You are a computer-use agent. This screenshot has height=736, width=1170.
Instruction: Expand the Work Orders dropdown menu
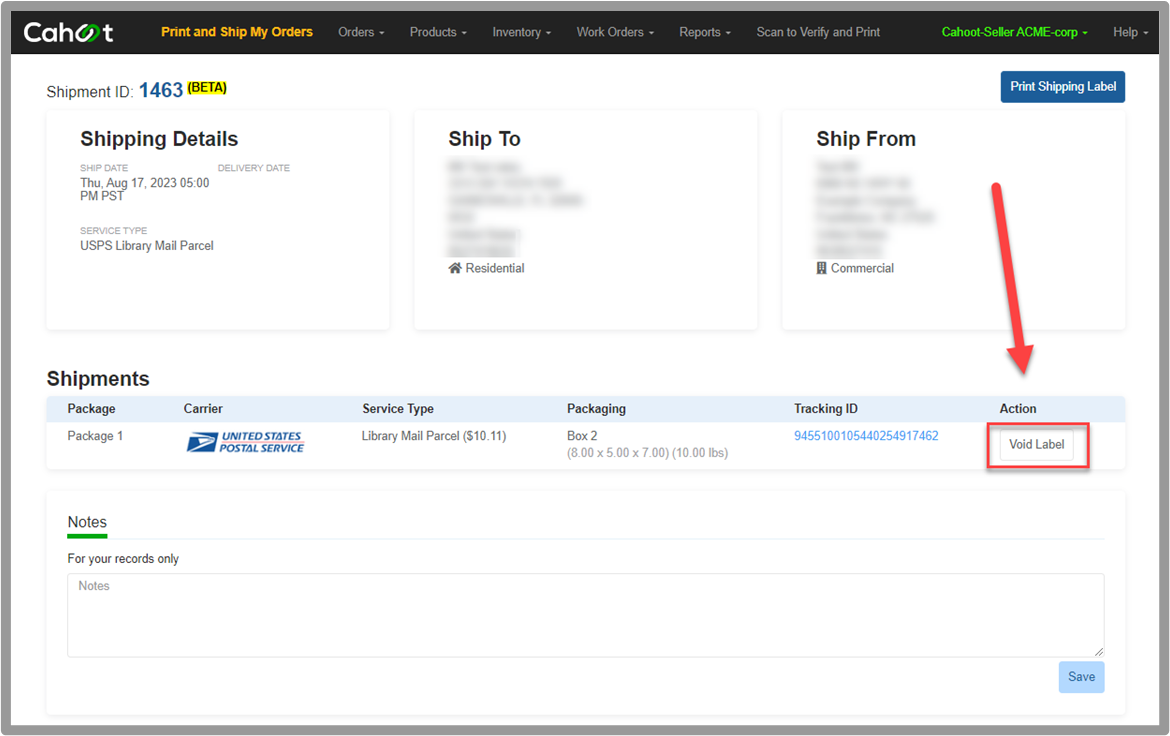point(615,32)
